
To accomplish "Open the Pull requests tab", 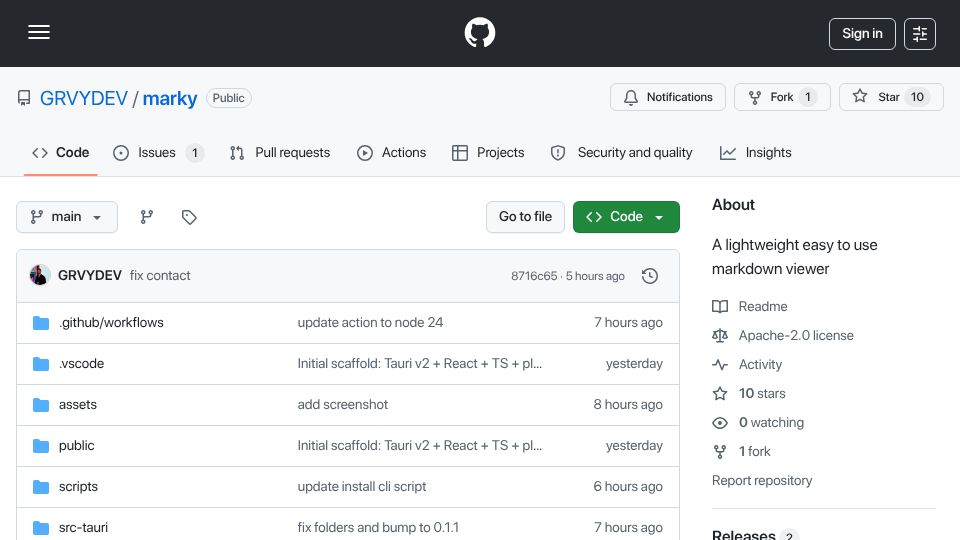I will 280,152.
